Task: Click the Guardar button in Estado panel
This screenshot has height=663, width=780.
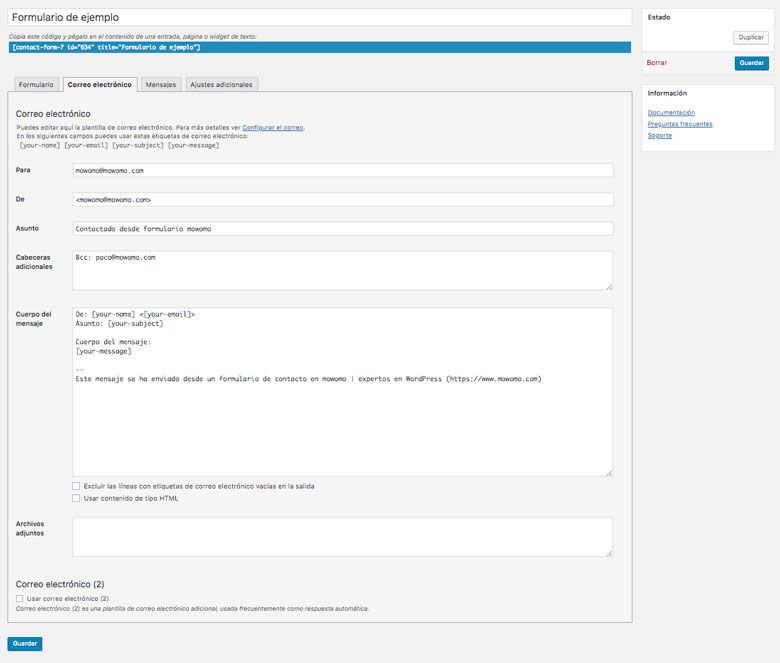Action: pos(751,63)
